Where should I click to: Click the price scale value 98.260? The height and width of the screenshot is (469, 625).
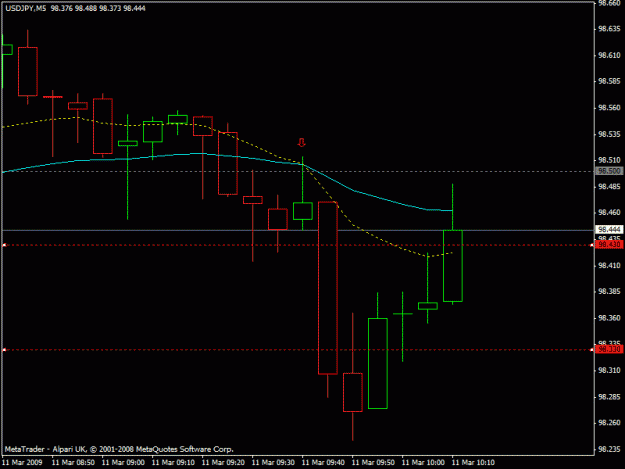(609, 423)
